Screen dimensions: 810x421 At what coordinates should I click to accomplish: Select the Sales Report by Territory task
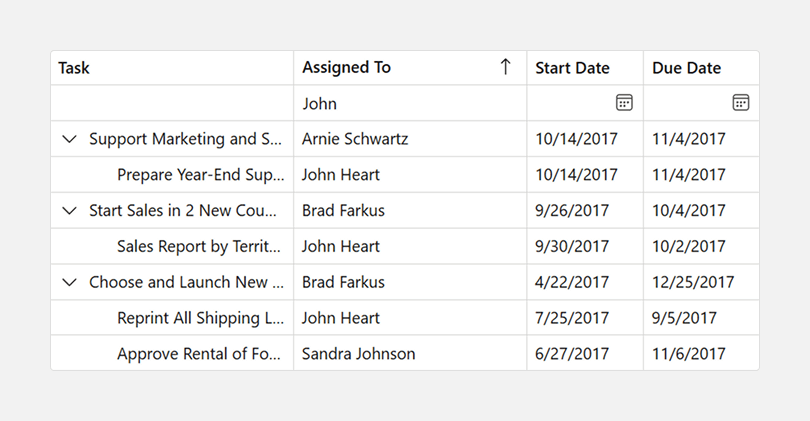coord(200,247)
